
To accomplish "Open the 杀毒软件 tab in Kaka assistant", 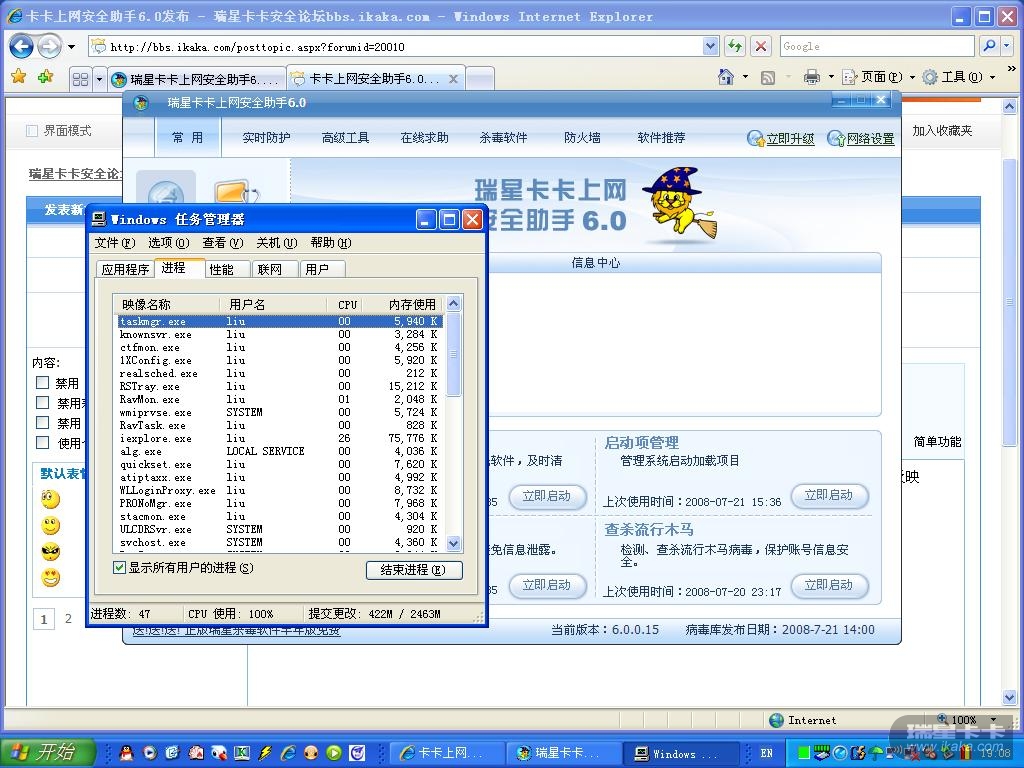I will pos(503,138).
